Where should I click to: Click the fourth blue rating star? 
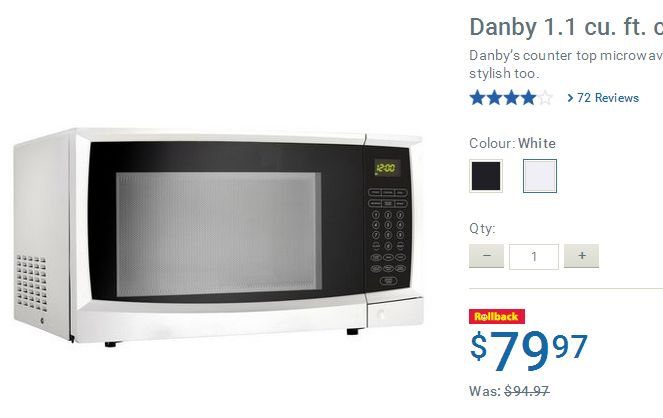point(528,98)
